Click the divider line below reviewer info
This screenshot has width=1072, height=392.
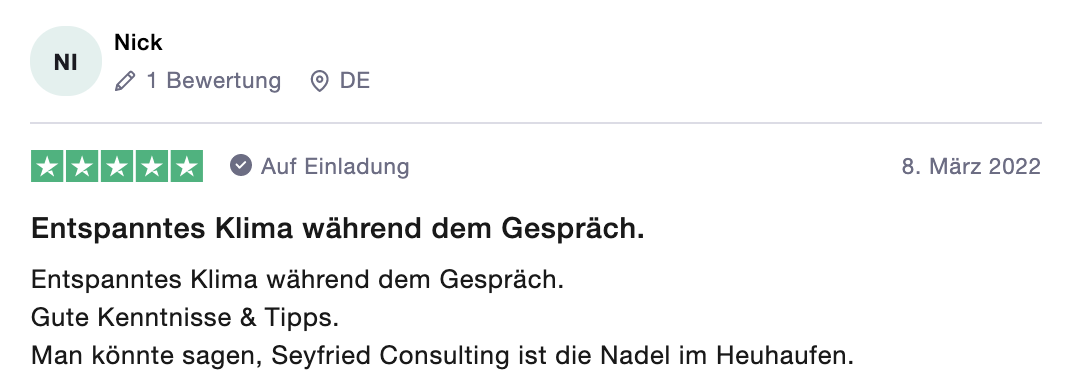(x=536, y=124)
